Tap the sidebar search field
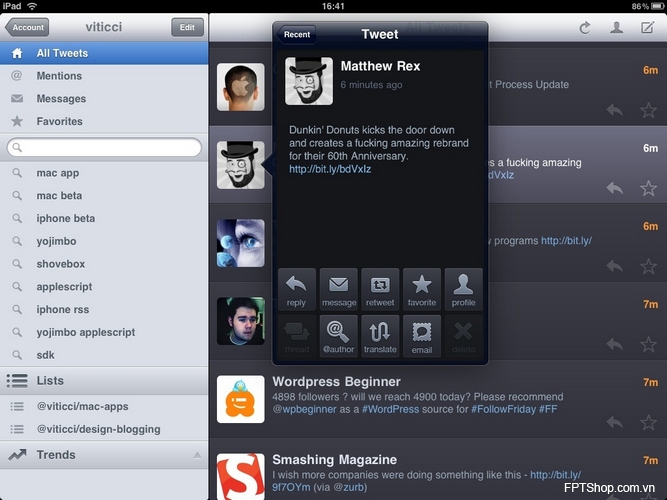 (x=104, y=147)
